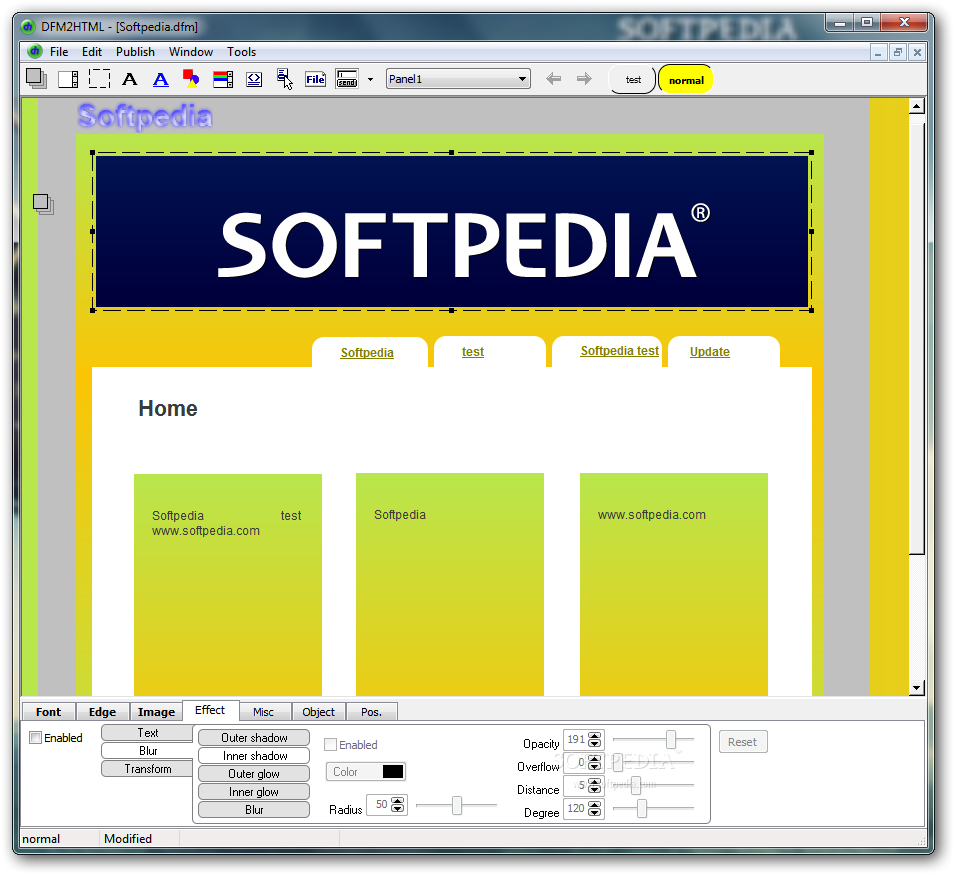Click the colored shapes image tool
The image size is (955, 875).
coord(191,79)
